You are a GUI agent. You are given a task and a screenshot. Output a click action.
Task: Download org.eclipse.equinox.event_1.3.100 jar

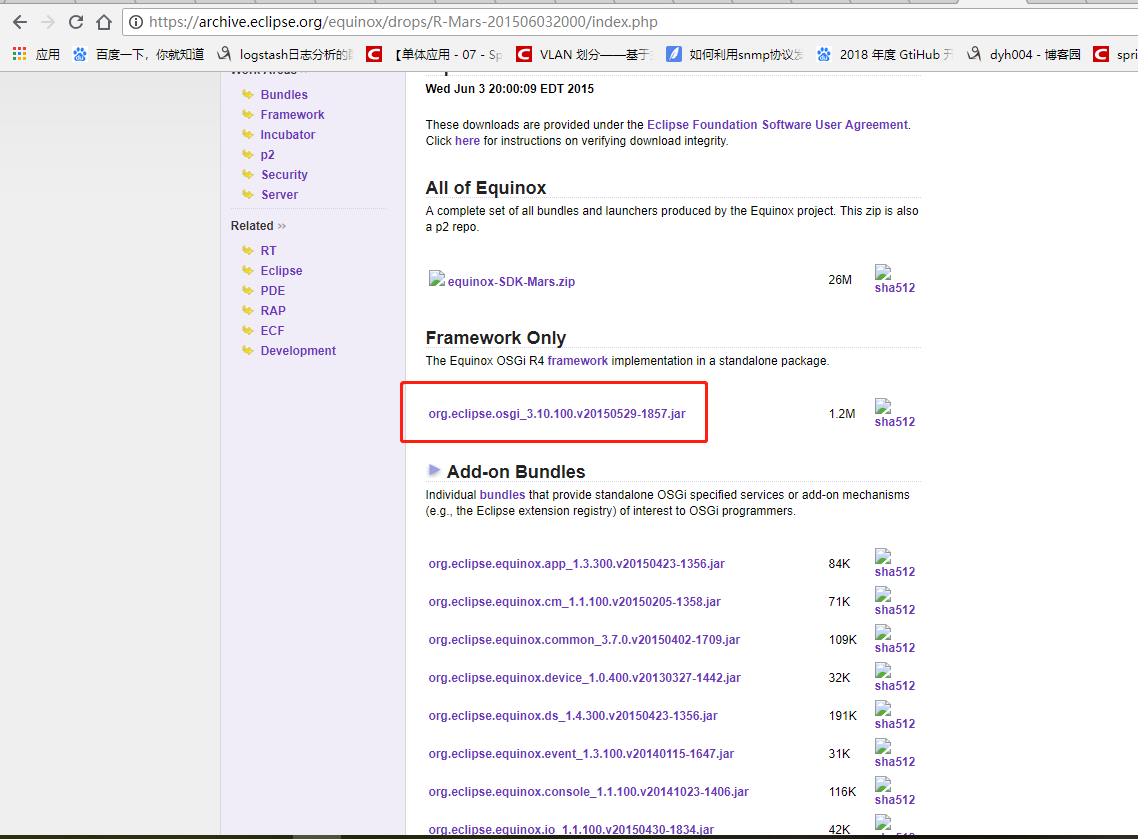pos(581,753)
